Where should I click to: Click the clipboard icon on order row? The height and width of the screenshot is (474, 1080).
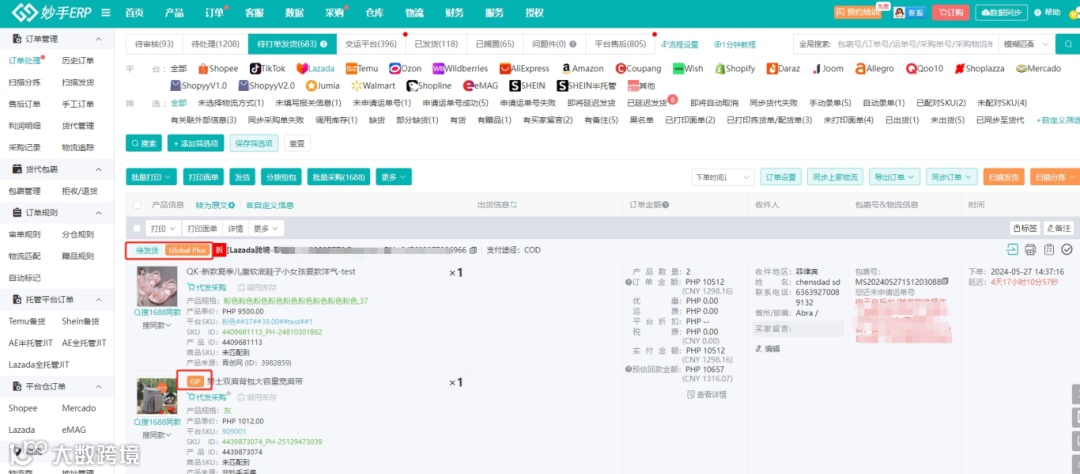(x=1049, y=249)
